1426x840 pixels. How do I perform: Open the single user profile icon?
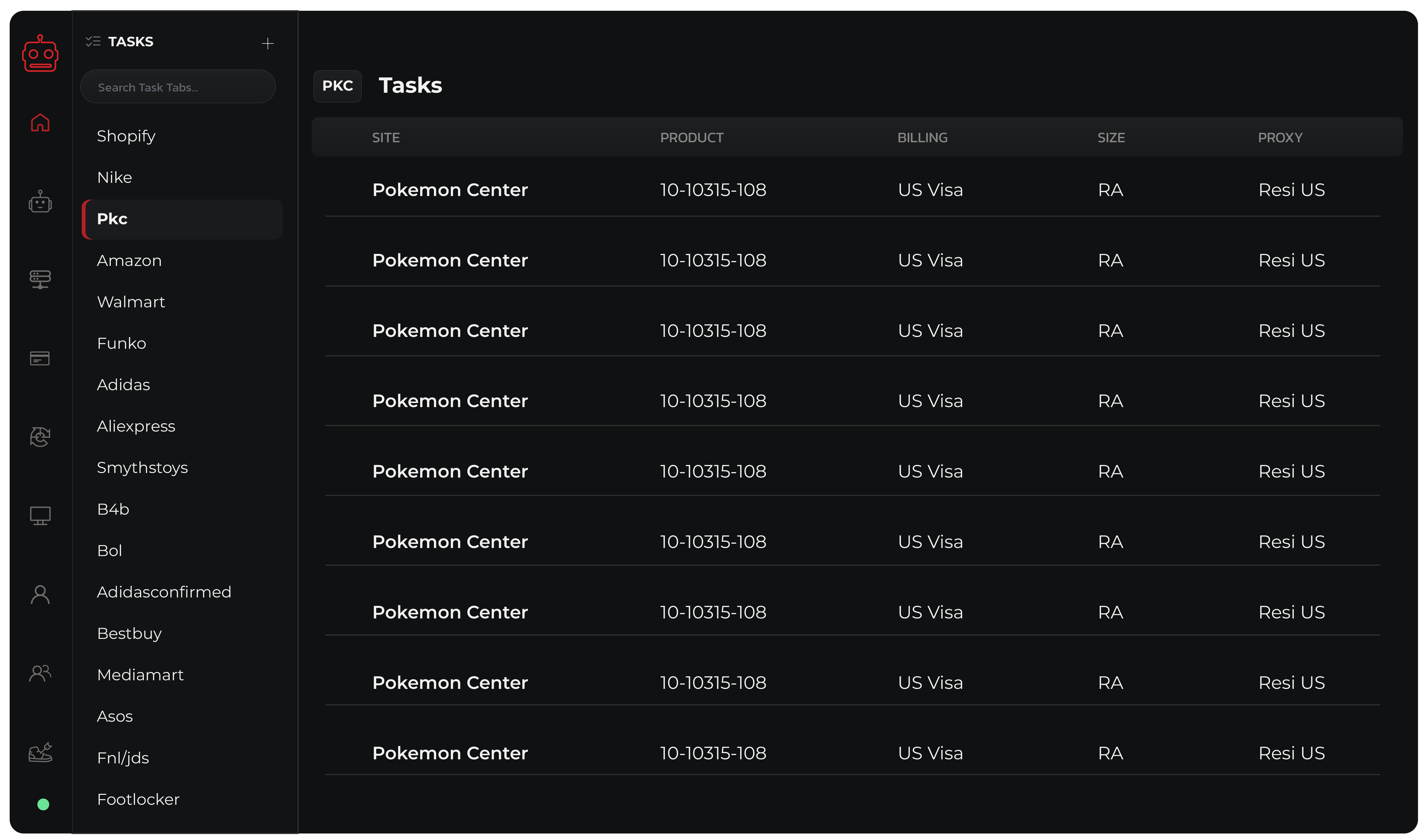click(x=40, y=595)
